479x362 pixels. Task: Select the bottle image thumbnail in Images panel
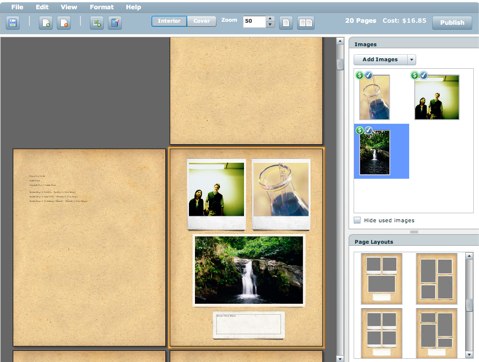pyautogui.click(x=374, y=97)
